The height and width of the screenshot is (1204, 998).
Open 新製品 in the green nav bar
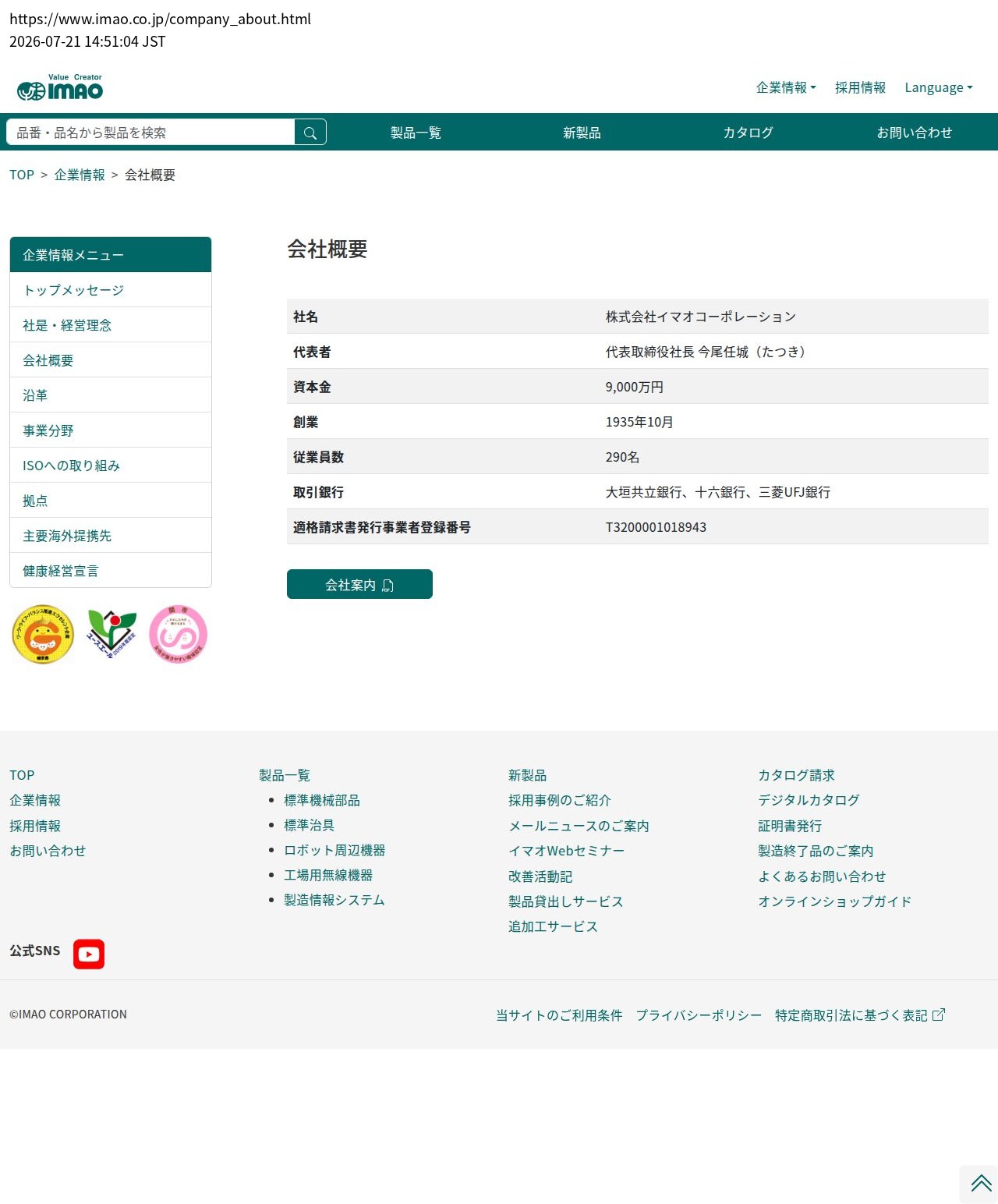coord(582,133)
